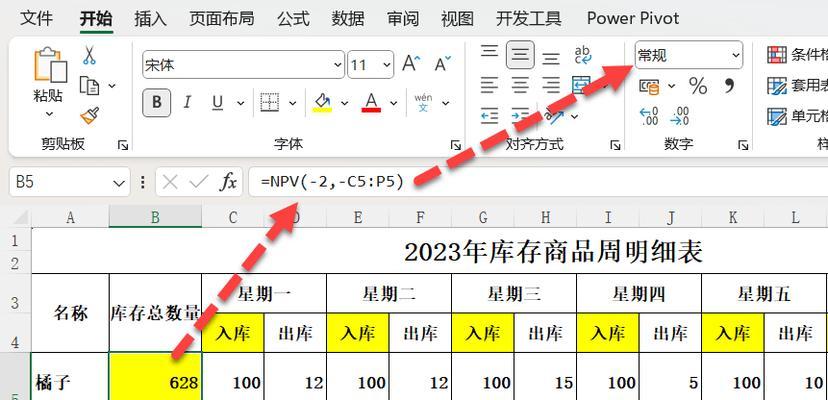Image resolution: width=828 pixels, height=400 pixels.
Task: Confirm formula entry with check mark
Action: (x=199, y=182)
